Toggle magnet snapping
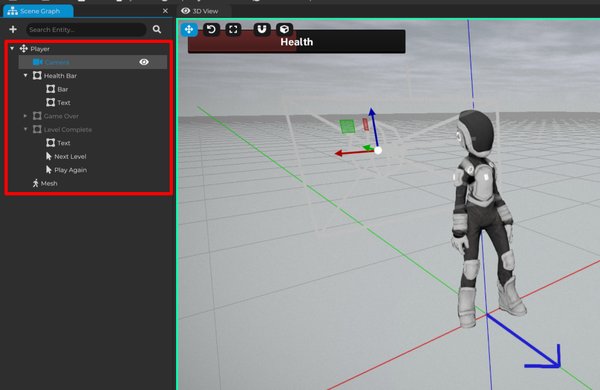The image size is (600, 390). tap(262, 29)
